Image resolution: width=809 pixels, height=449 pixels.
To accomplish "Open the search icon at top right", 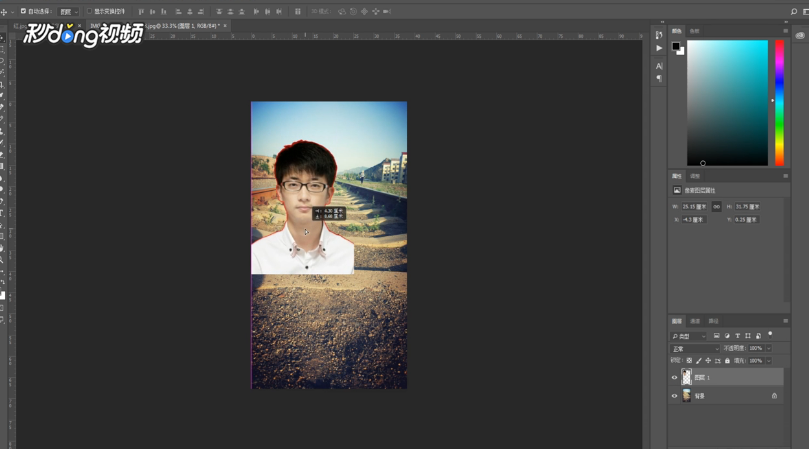I will [x=794, y=11].
